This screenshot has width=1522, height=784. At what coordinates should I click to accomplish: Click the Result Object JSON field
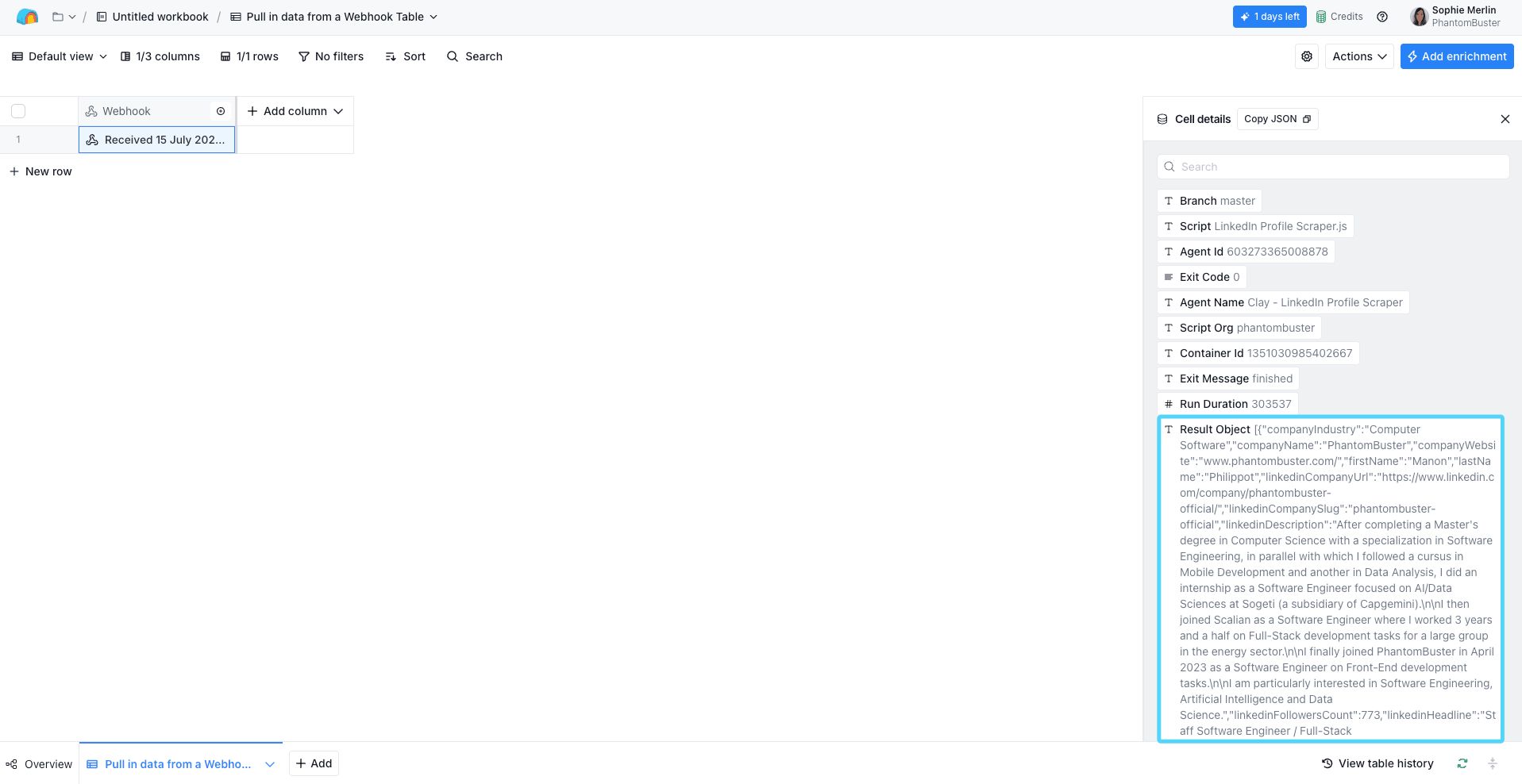point(1331,579)
